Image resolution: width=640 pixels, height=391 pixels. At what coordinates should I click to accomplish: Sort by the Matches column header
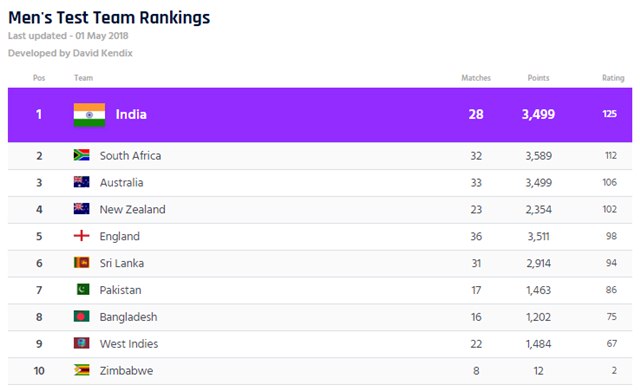click(x=476, y=78)
